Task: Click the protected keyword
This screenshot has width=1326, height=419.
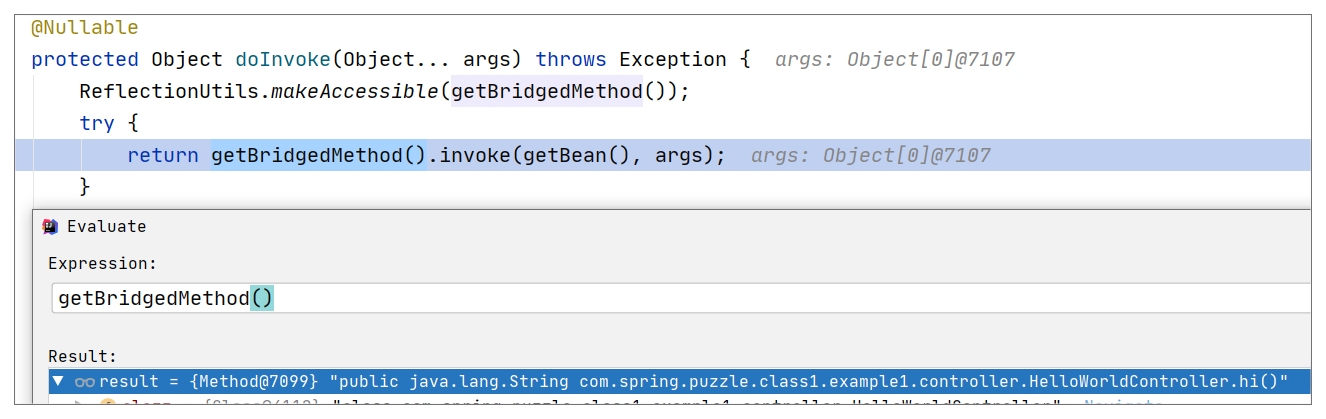Action: pos(85,59)
